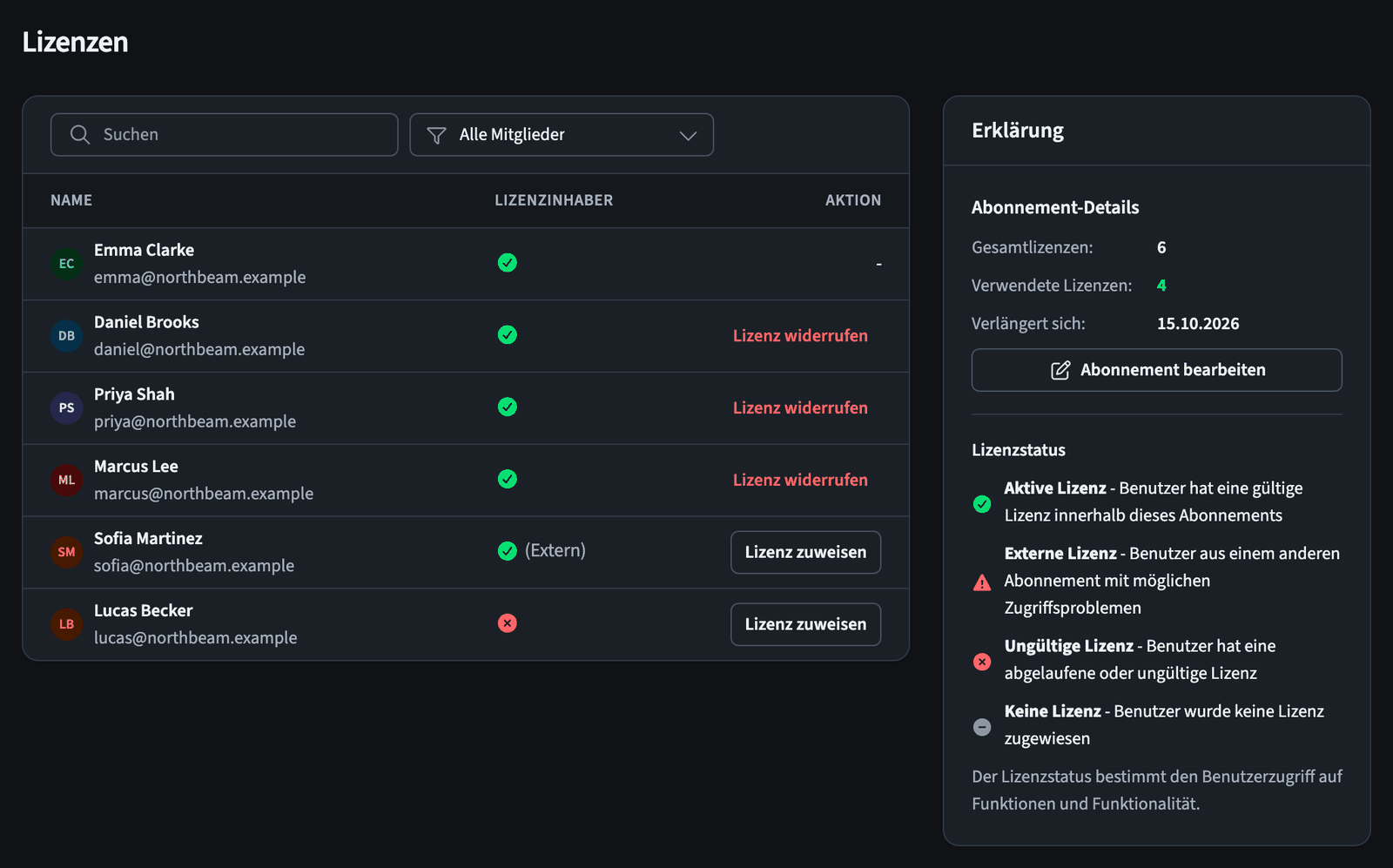Image resolution: width=1393 pixels, height=868 pixels.
Task: Click Emma Clarke's green license checkmark
Action: (508, 263)
